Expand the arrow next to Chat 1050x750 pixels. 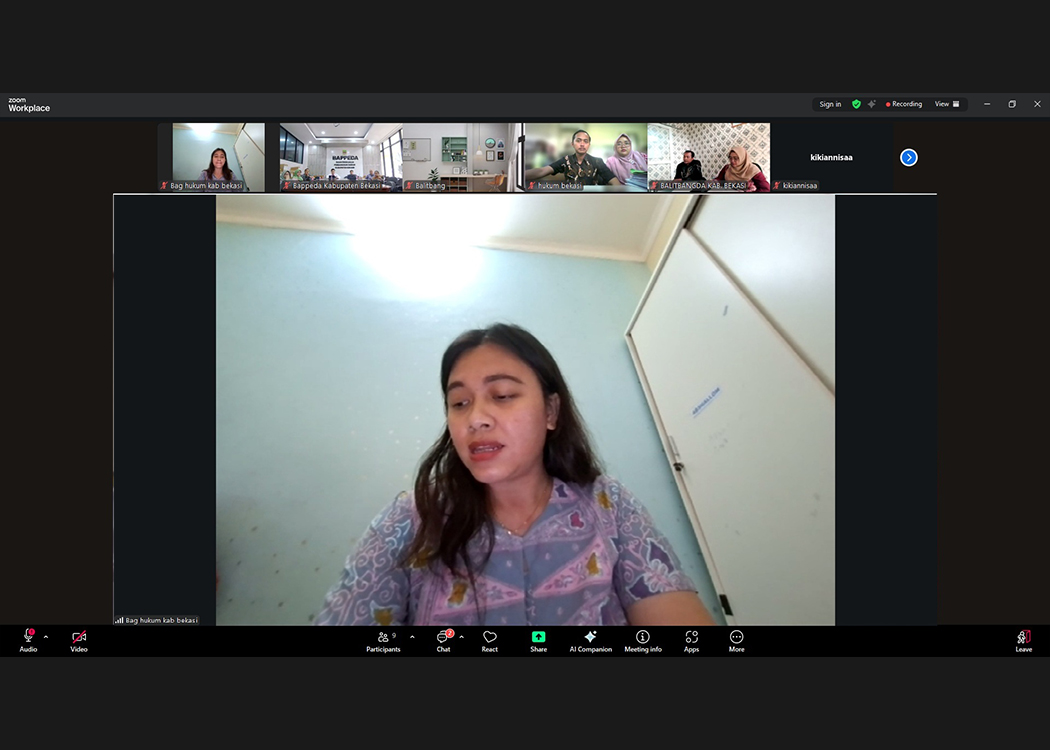(461, 637)
